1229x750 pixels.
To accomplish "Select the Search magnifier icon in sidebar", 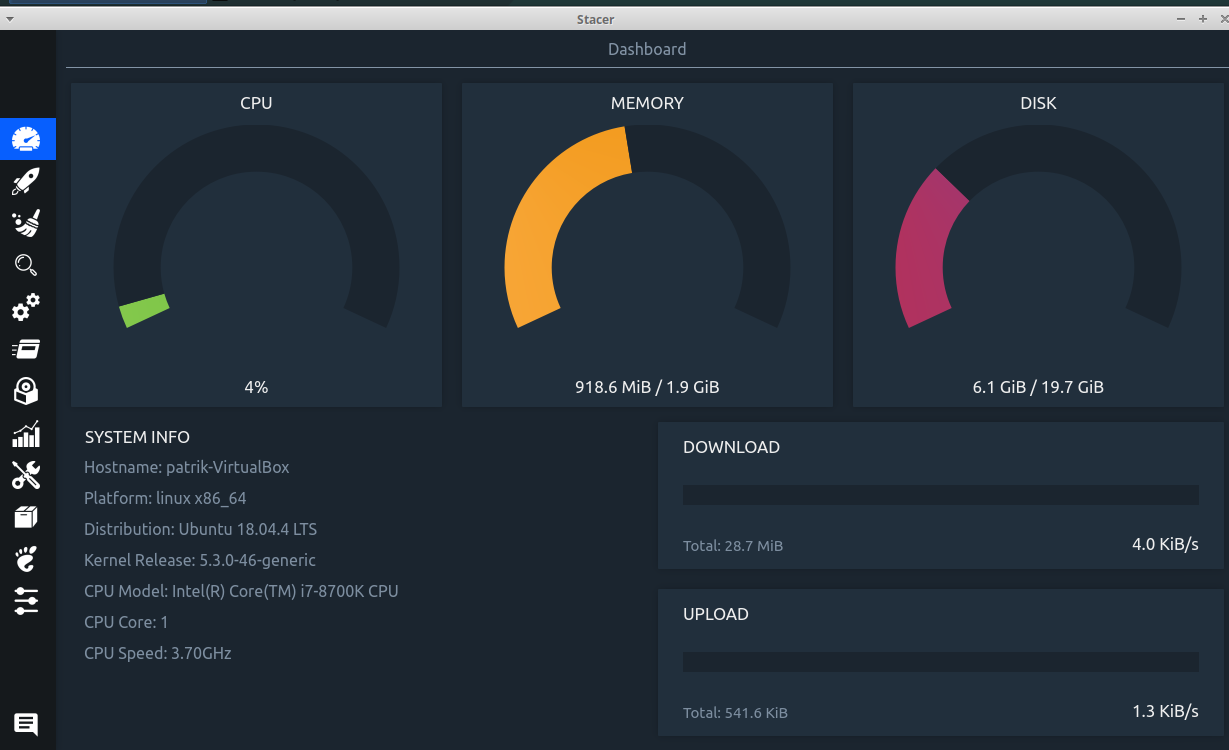I will point(26,265).
